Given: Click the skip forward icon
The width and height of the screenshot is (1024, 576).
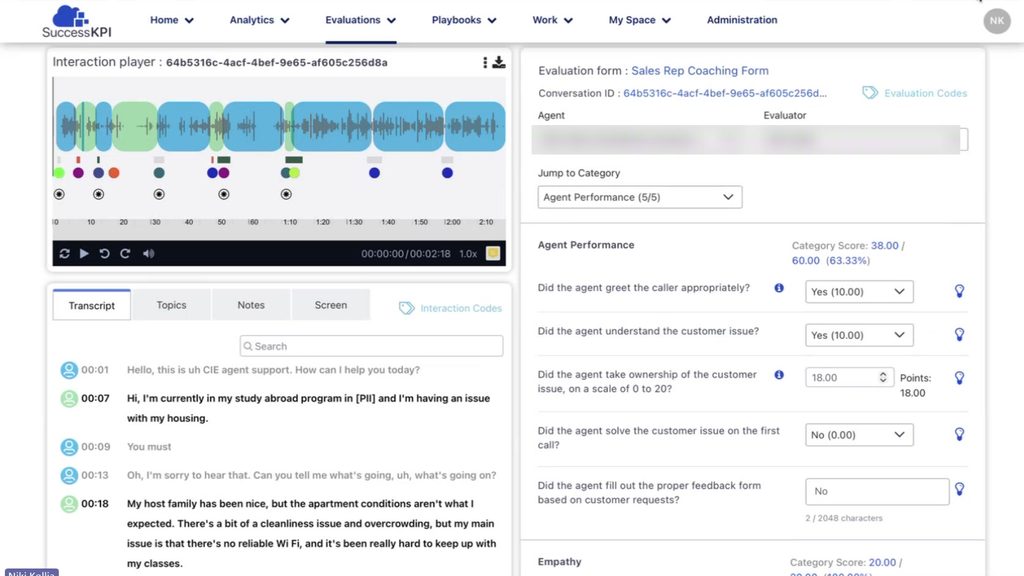Looking at the screenshot, I should pyautogui.click(x=125, y=253).
